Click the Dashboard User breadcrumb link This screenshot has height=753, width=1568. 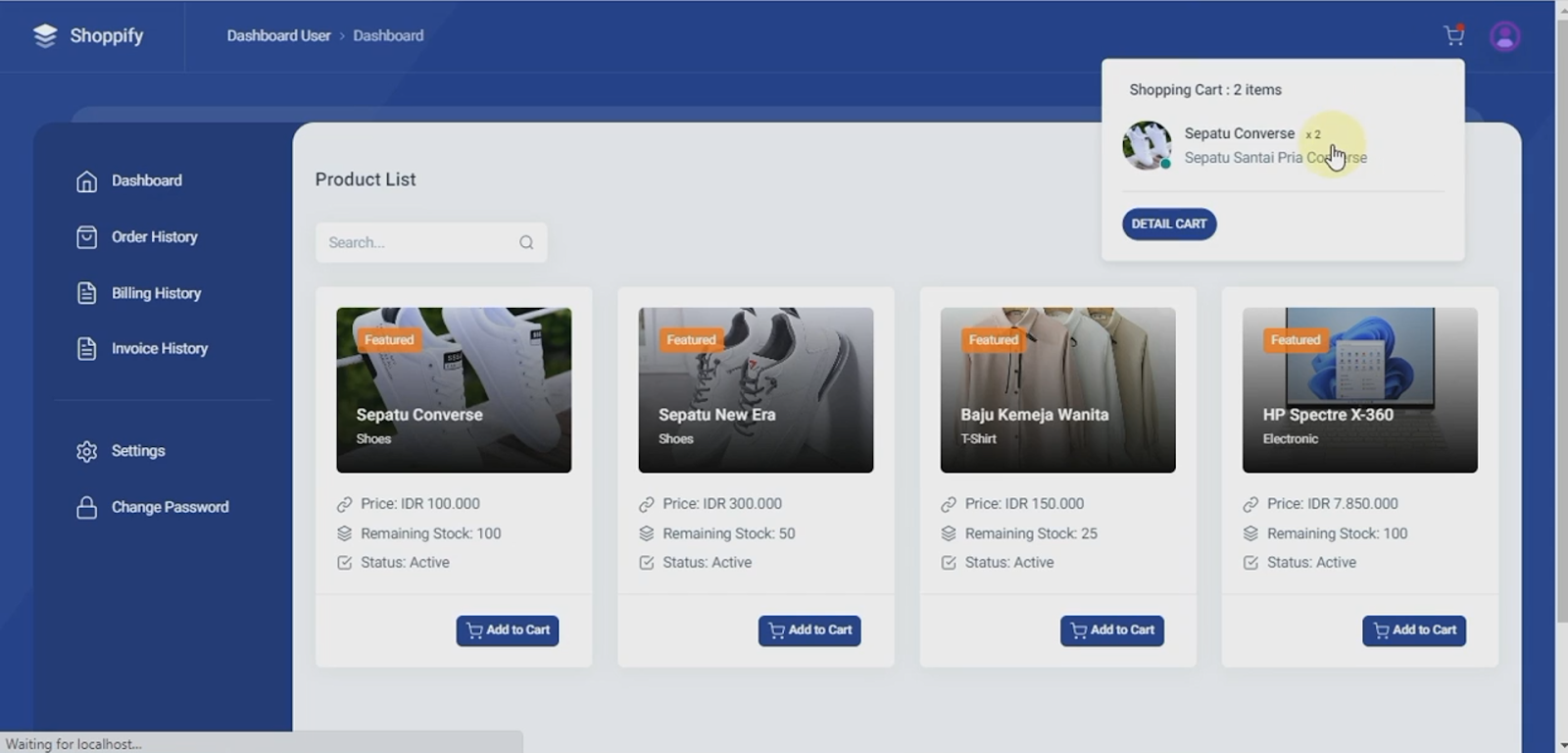click(x=278, y=35)
